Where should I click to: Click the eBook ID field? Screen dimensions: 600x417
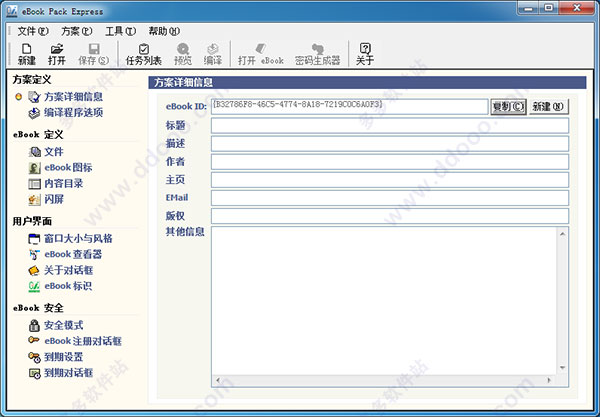[349, 106]
